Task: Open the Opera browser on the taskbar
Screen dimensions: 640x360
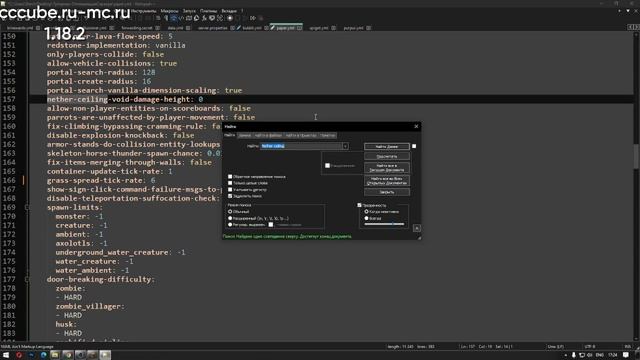Action: pos(19,355)
